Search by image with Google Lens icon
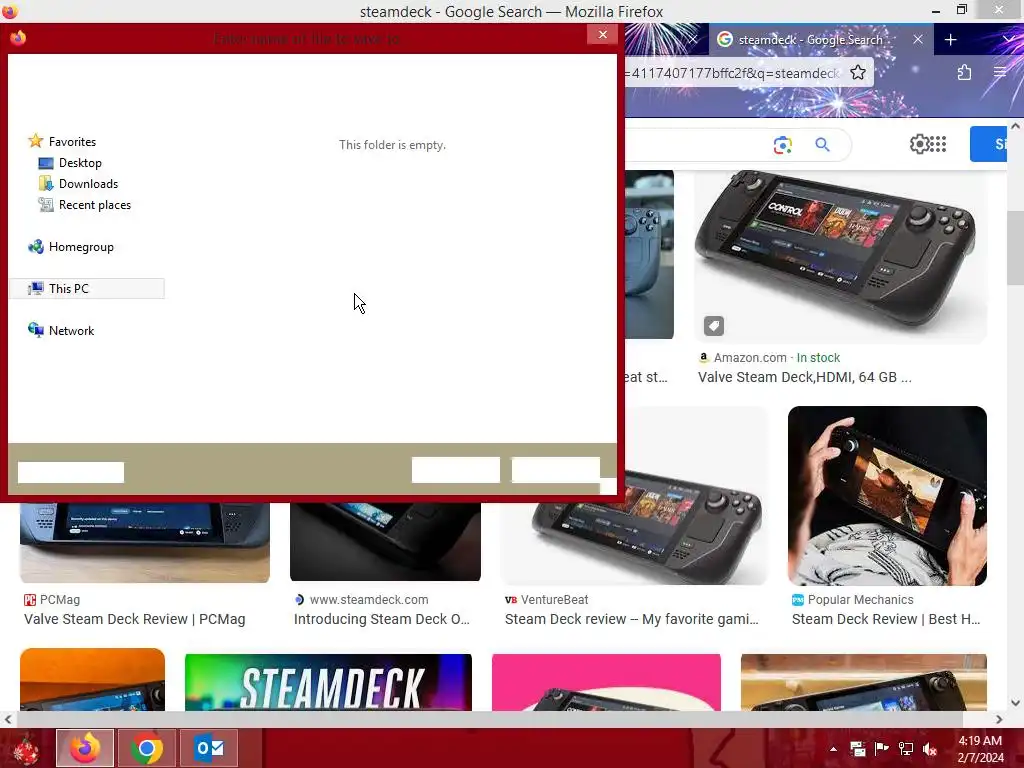The image size is (1024, 768). click(x=782, y=144)
